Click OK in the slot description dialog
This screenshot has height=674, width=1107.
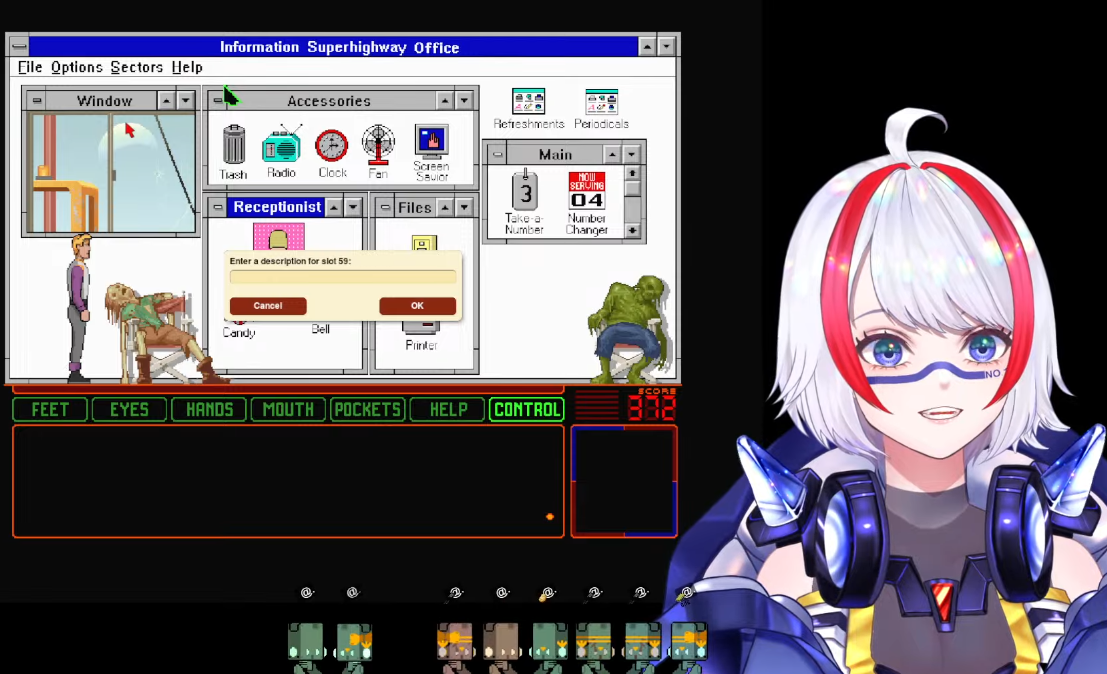[x=417, y=306]
